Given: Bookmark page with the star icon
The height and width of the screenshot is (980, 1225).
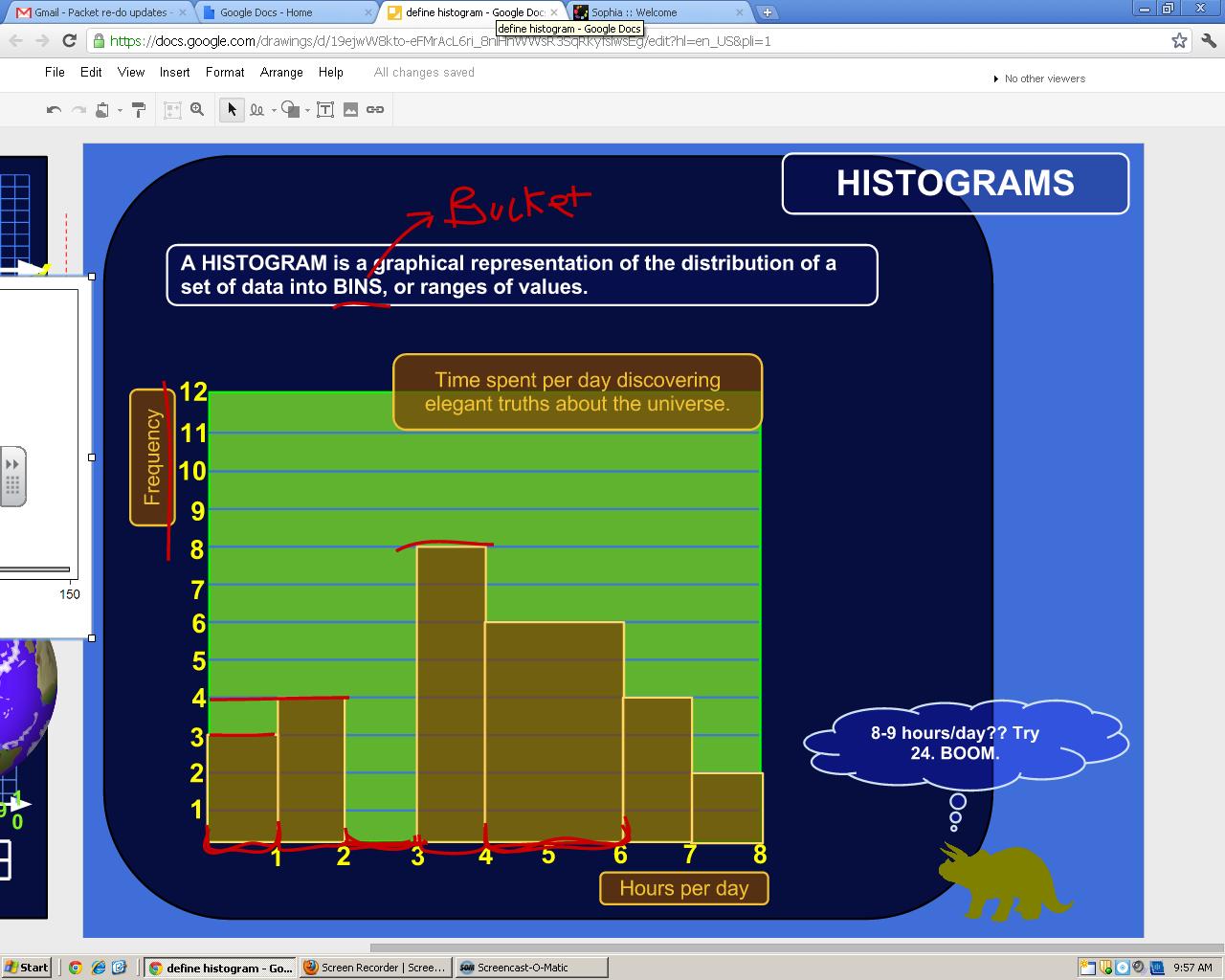Looking at the screenshot, I should 1179,40.
